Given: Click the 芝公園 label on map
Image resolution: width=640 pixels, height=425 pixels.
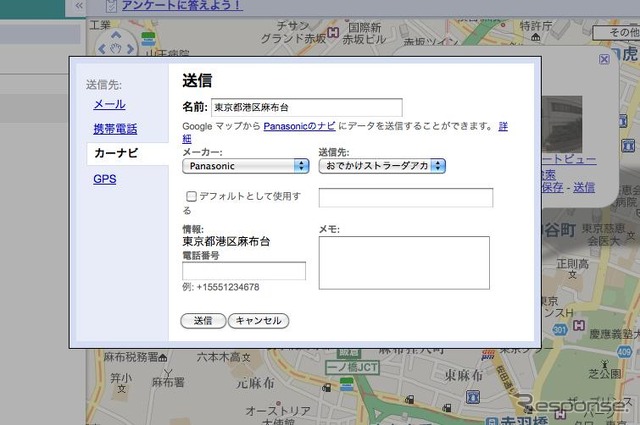Looking at the screenshot, I should (x=604, y=373).
